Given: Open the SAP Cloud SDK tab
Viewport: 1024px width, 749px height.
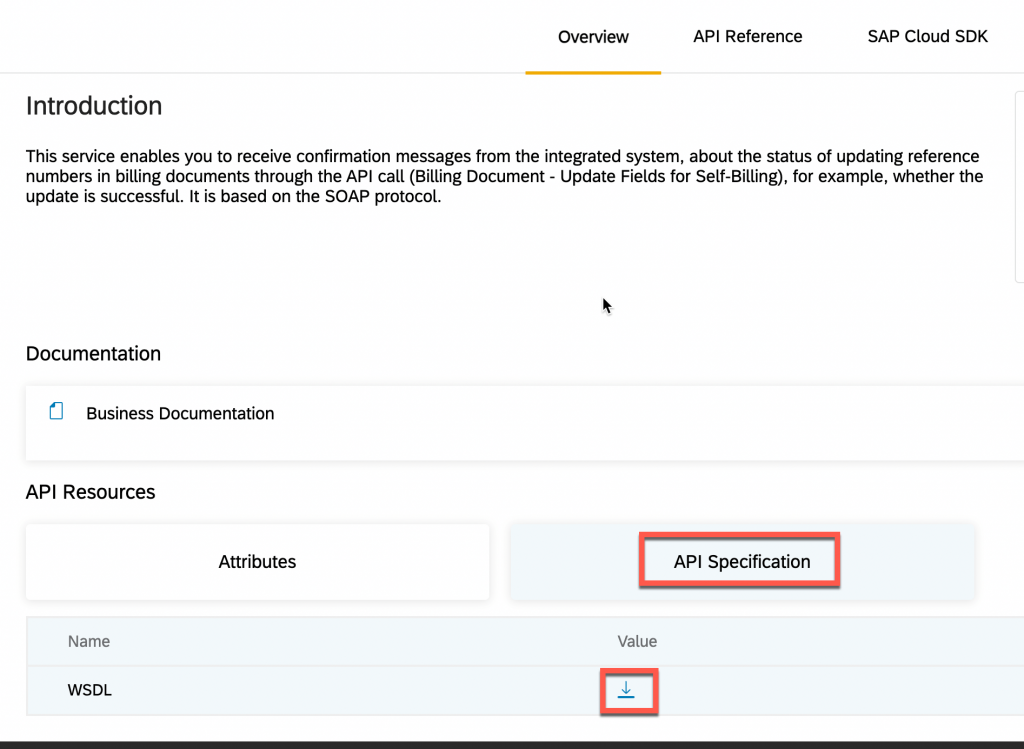Looking at the screenshot, I should [927, 37].
